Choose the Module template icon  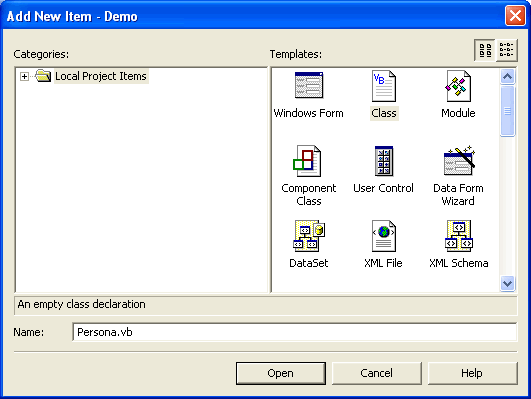(x=458, y=86)
